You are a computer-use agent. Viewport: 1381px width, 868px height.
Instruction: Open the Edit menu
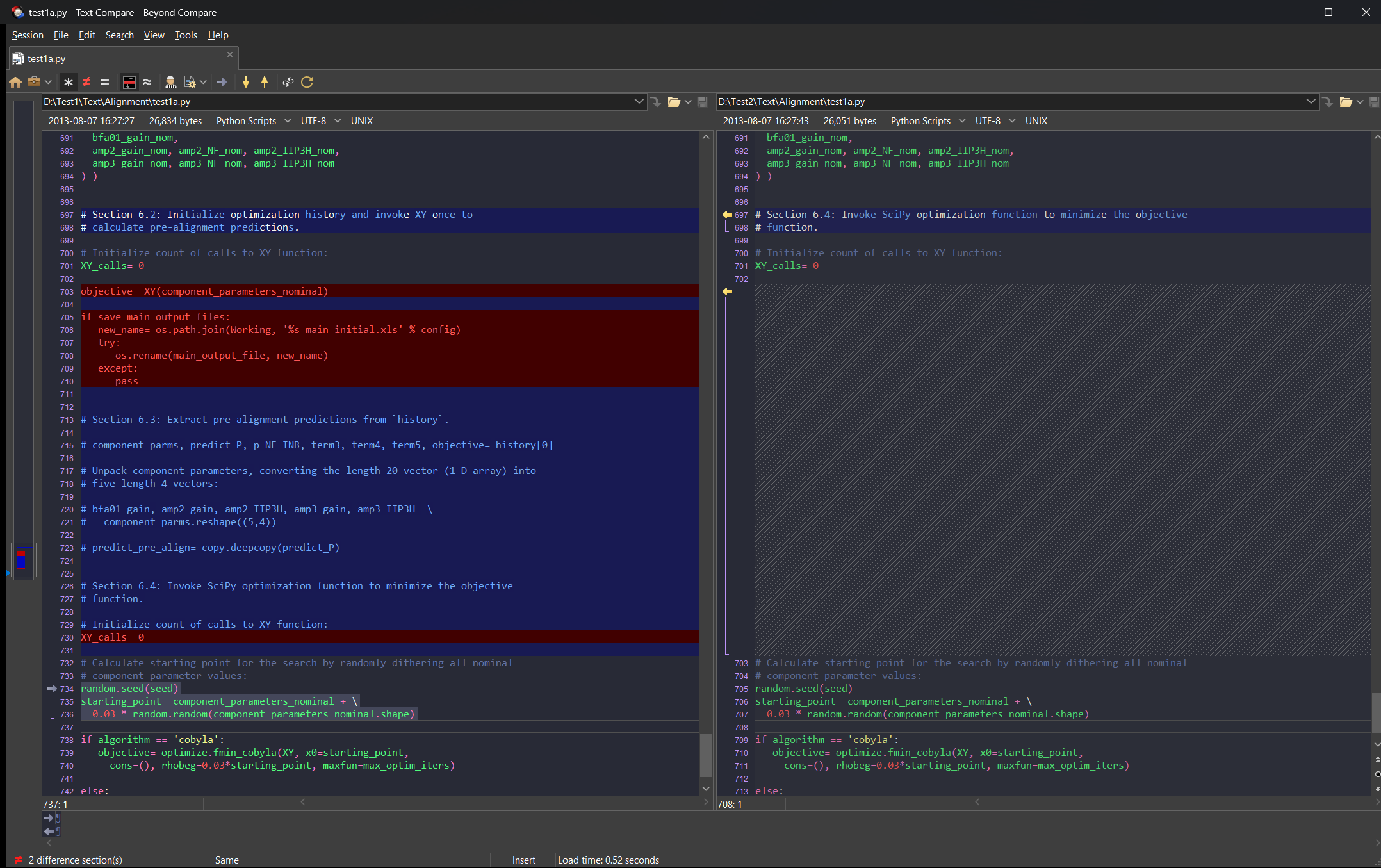86,35
